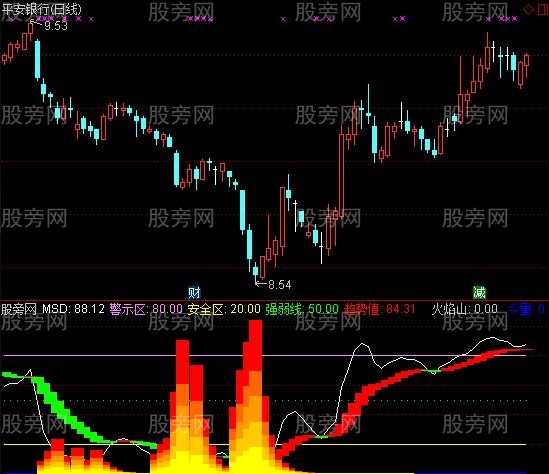Click the red divider between chart panels

[274, 300]
